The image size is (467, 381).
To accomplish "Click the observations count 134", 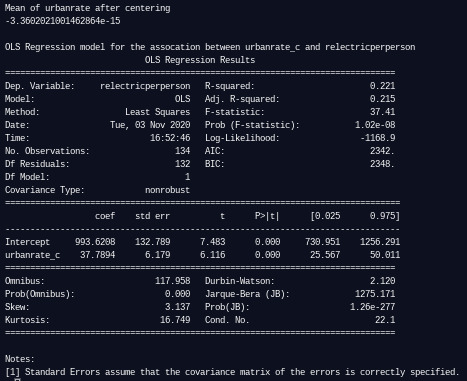I will coord(183,151).
